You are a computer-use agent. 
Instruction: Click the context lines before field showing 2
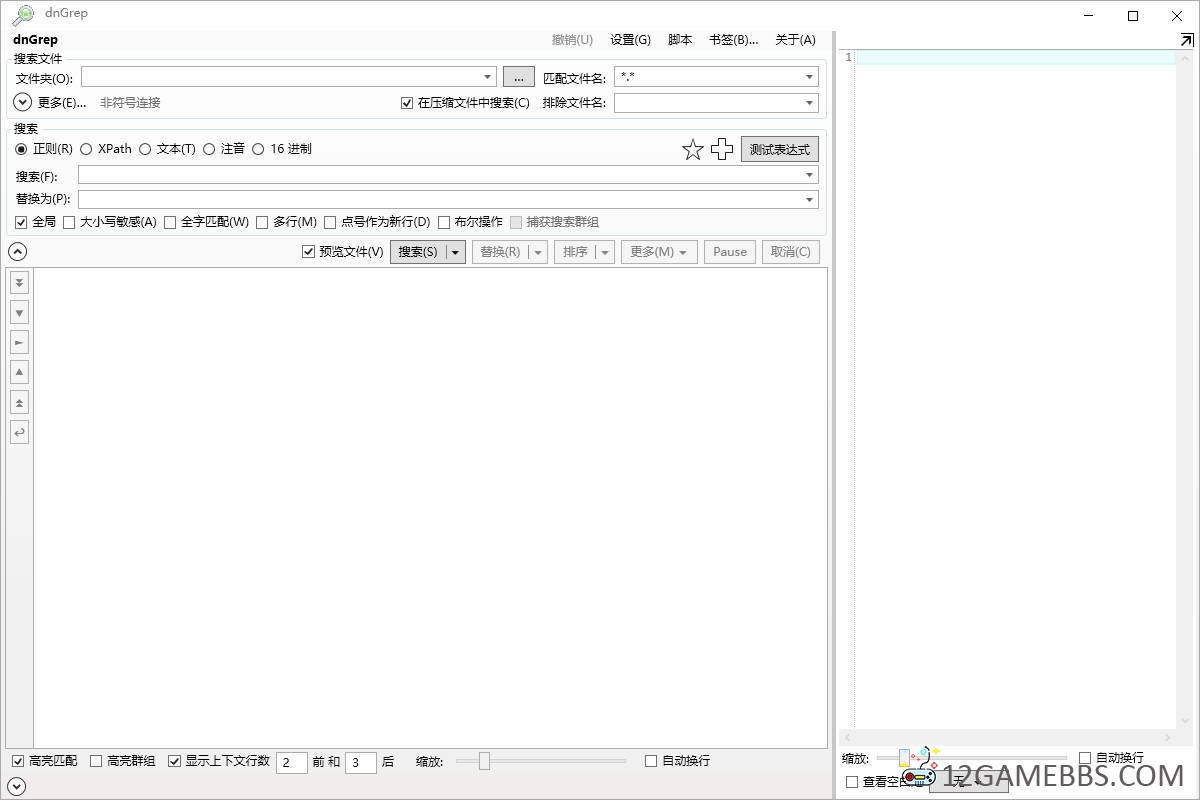pos(291,762)
